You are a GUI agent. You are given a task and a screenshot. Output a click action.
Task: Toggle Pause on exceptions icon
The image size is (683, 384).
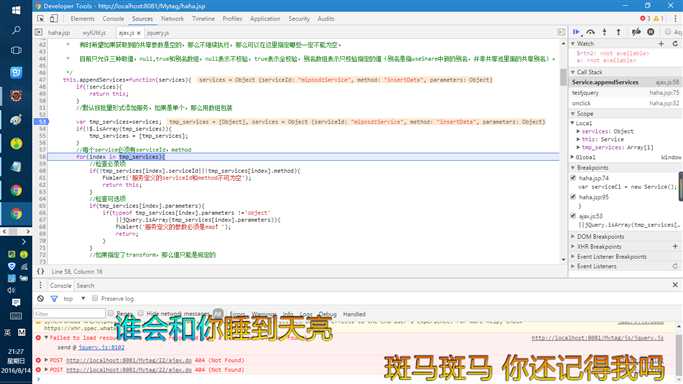pos(650,32)
